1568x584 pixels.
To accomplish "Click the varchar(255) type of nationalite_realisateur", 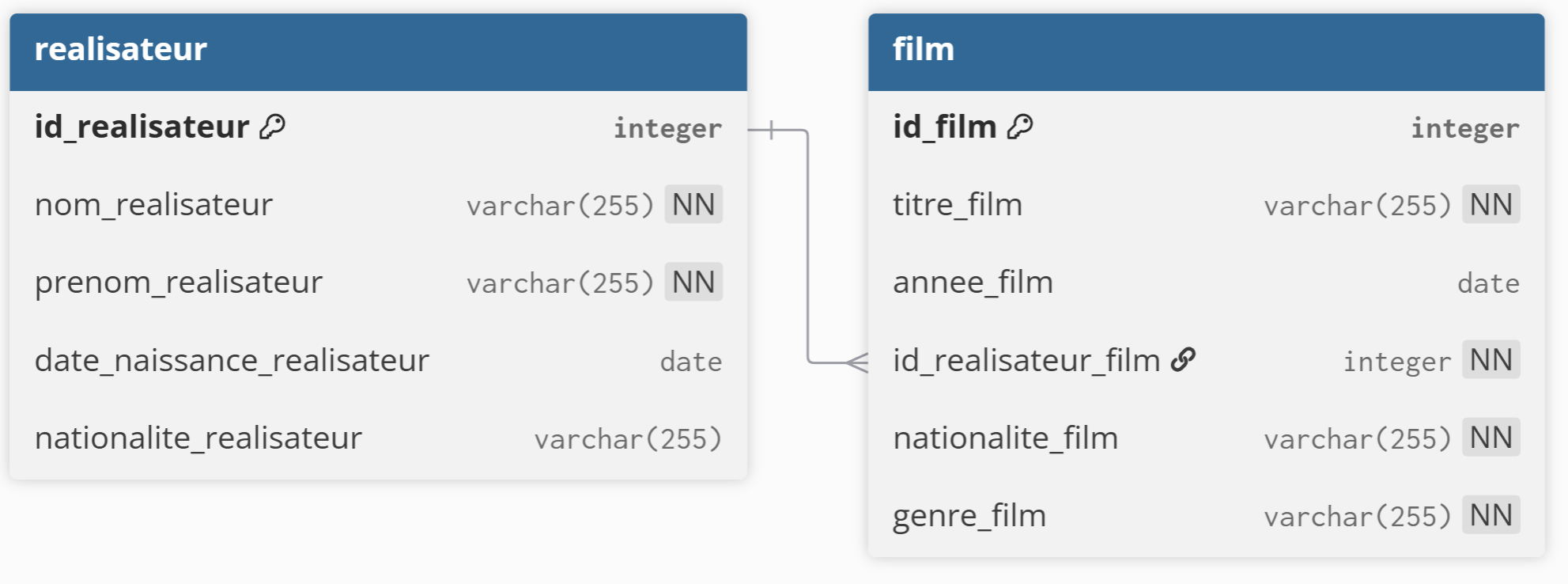I will [x=628, y=439].
